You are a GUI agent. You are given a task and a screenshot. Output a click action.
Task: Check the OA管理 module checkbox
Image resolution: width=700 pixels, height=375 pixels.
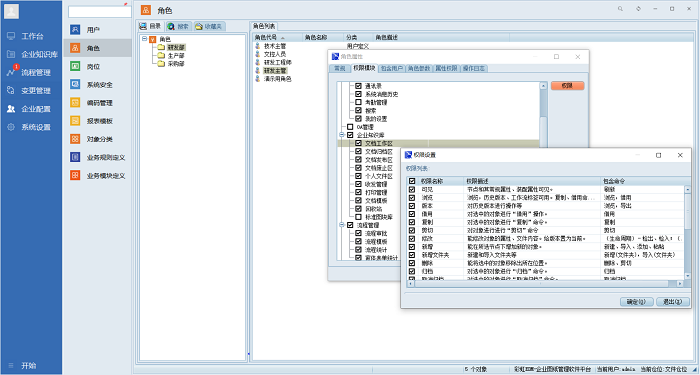click(x=350, y=127)
